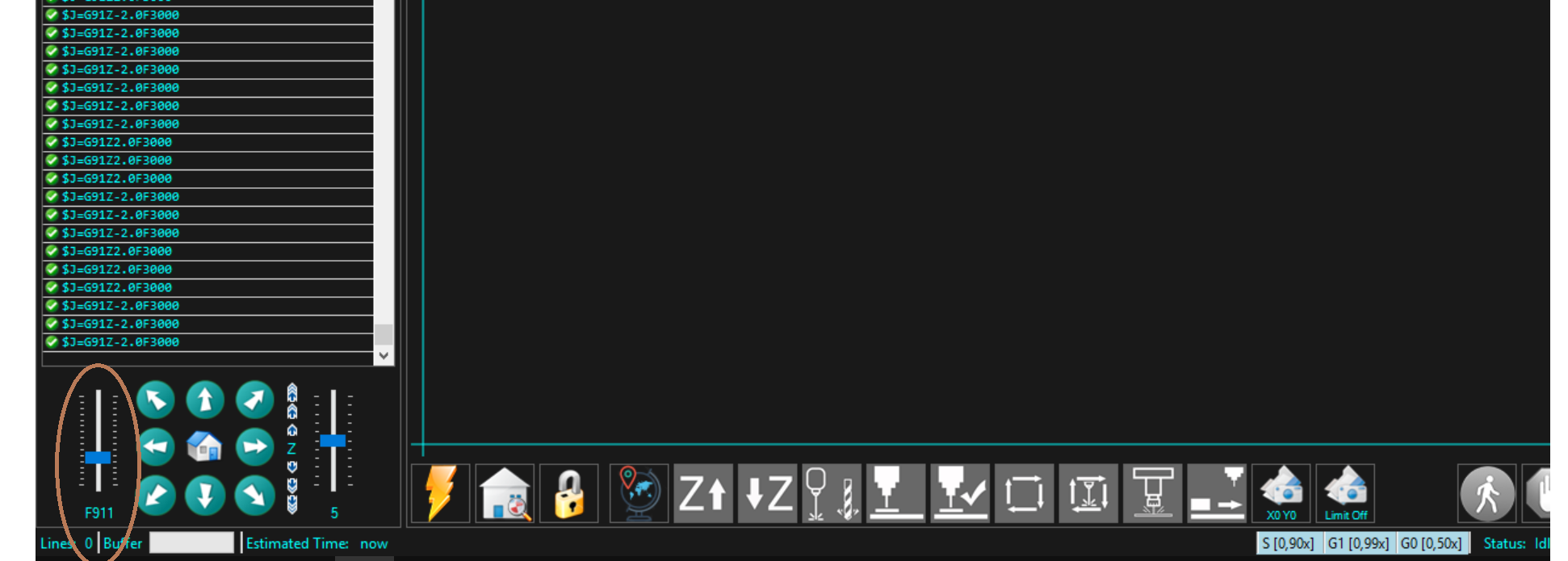The height and width of the screenshot is (561, 1568).
Task: Click the S [0,90x] override indicator
Action: point(1289,543)
